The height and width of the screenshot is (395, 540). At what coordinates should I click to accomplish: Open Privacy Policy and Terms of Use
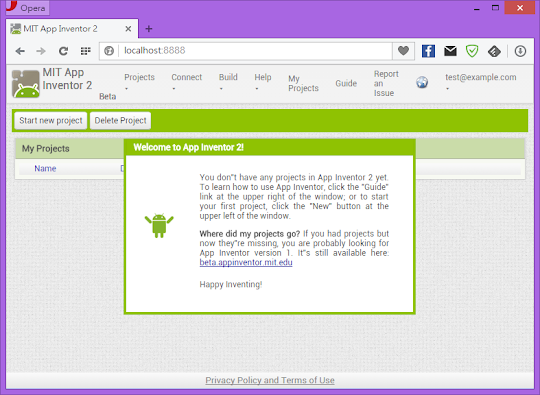(270, 380)
